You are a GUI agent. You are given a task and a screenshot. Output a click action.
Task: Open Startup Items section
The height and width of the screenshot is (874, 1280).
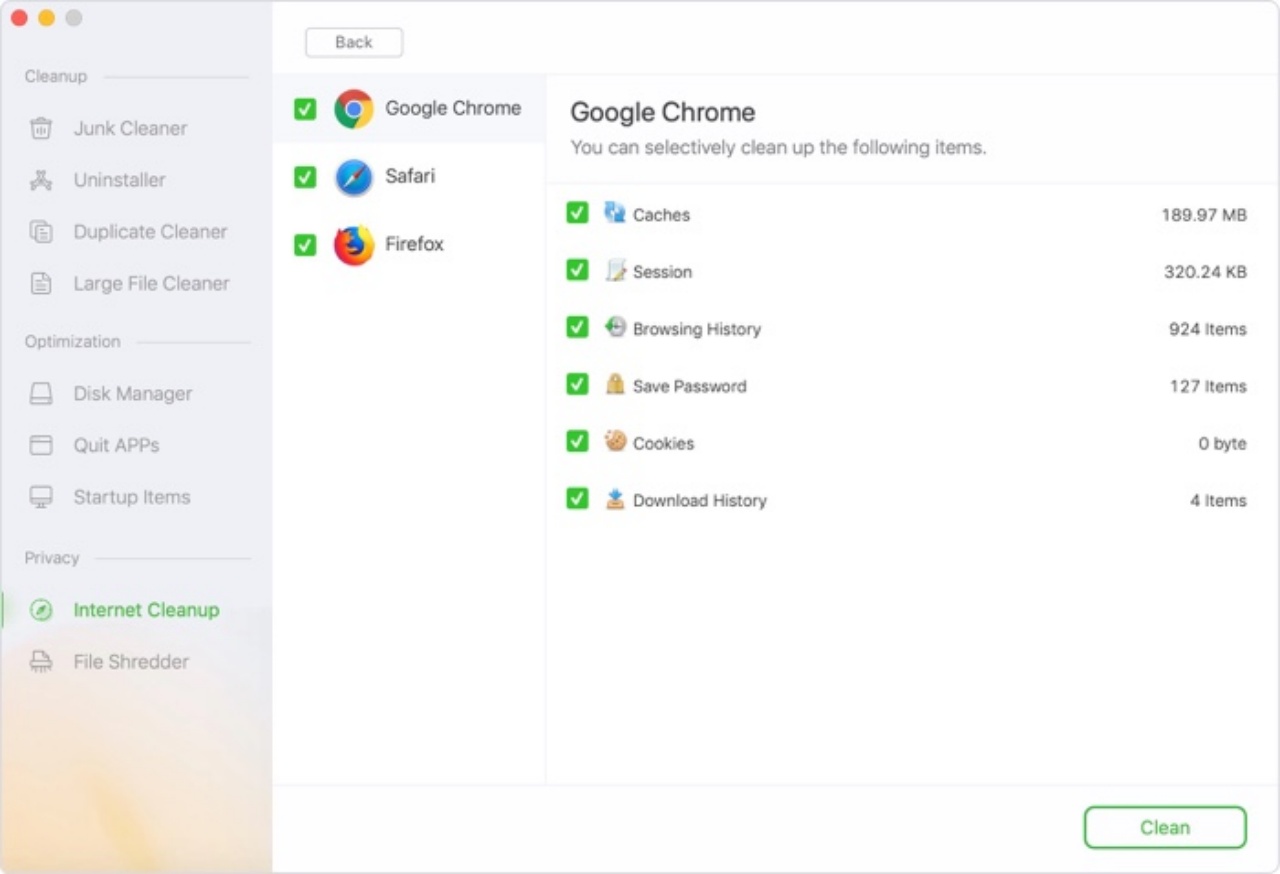point(132,497)
